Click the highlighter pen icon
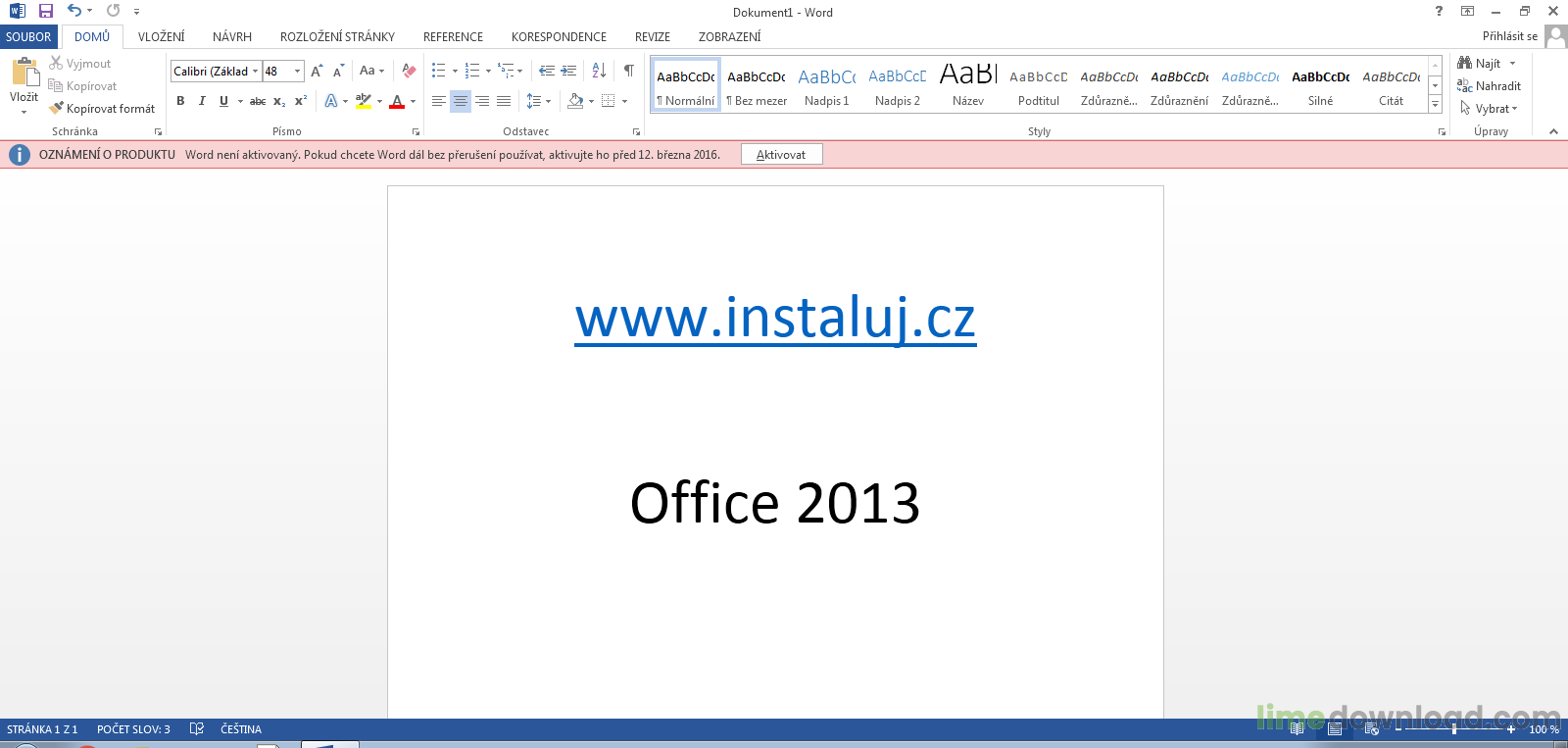This screenshot has width=1568, height=748. coord(364,101)
